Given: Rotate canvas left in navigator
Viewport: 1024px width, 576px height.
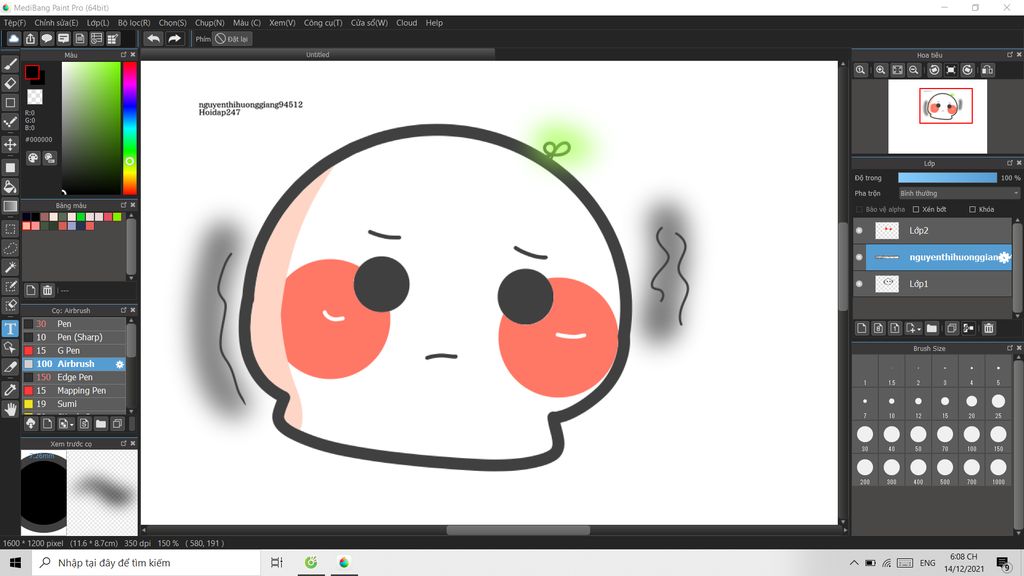Looking at the screenshot, I should (934, 70).
